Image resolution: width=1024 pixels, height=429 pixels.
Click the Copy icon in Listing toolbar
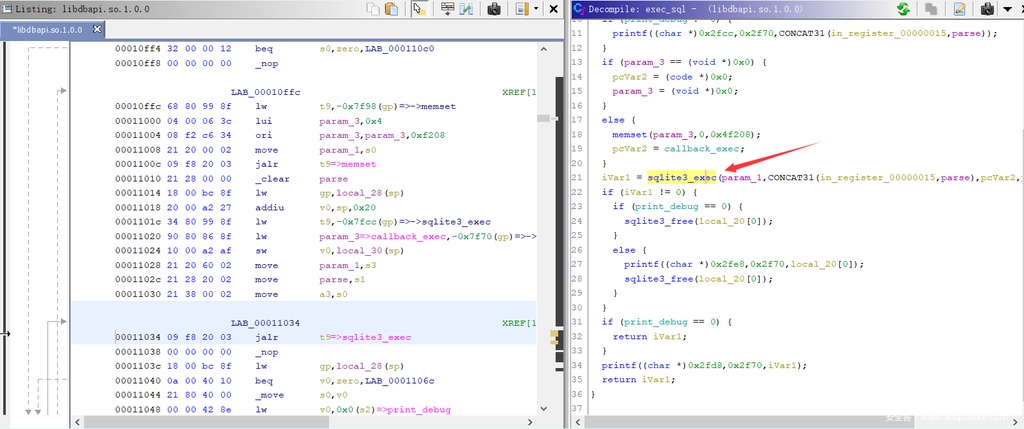point(373,9)
